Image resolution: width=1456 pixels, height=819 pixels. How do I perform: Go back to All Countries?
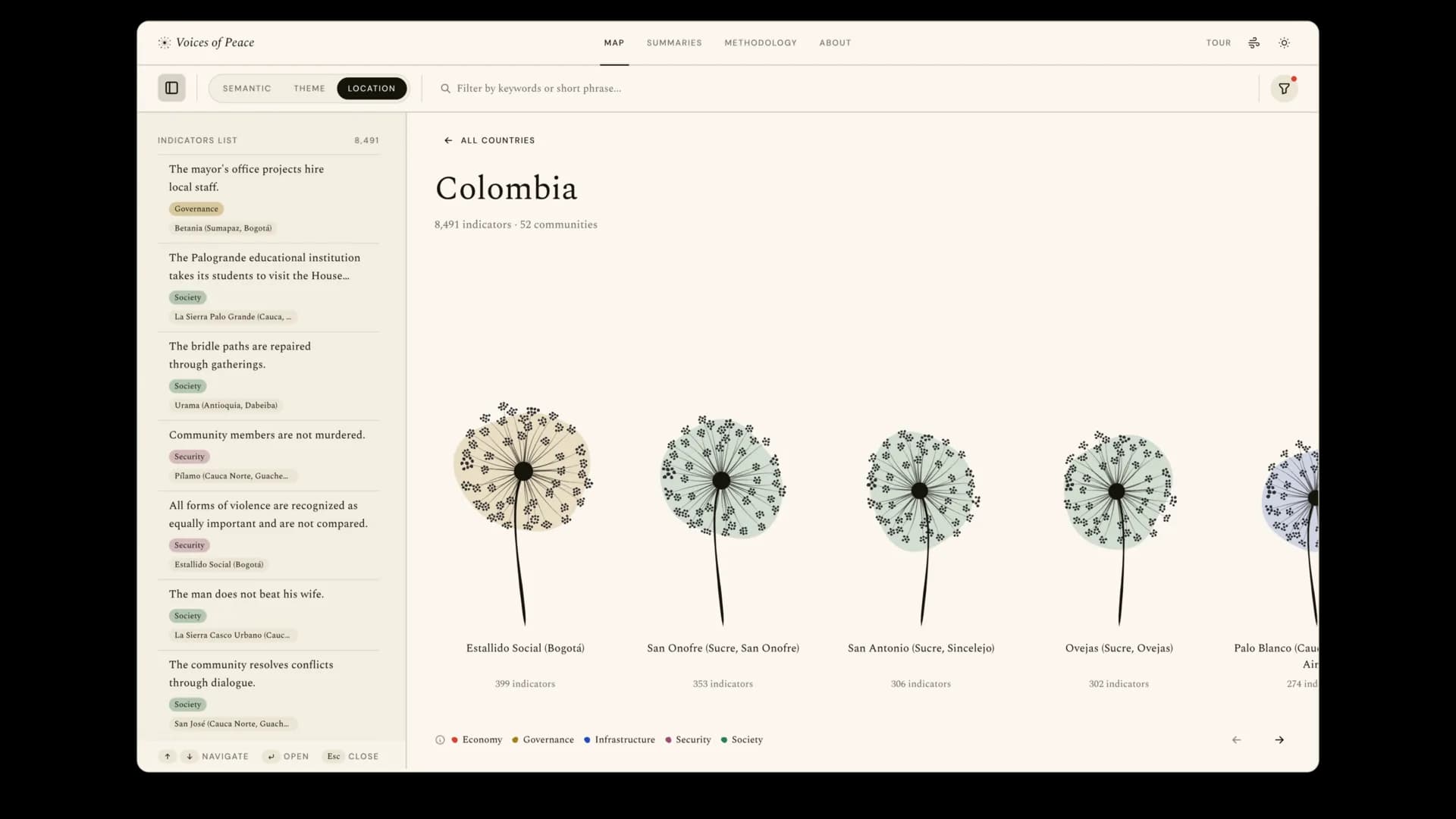point(489,140)
